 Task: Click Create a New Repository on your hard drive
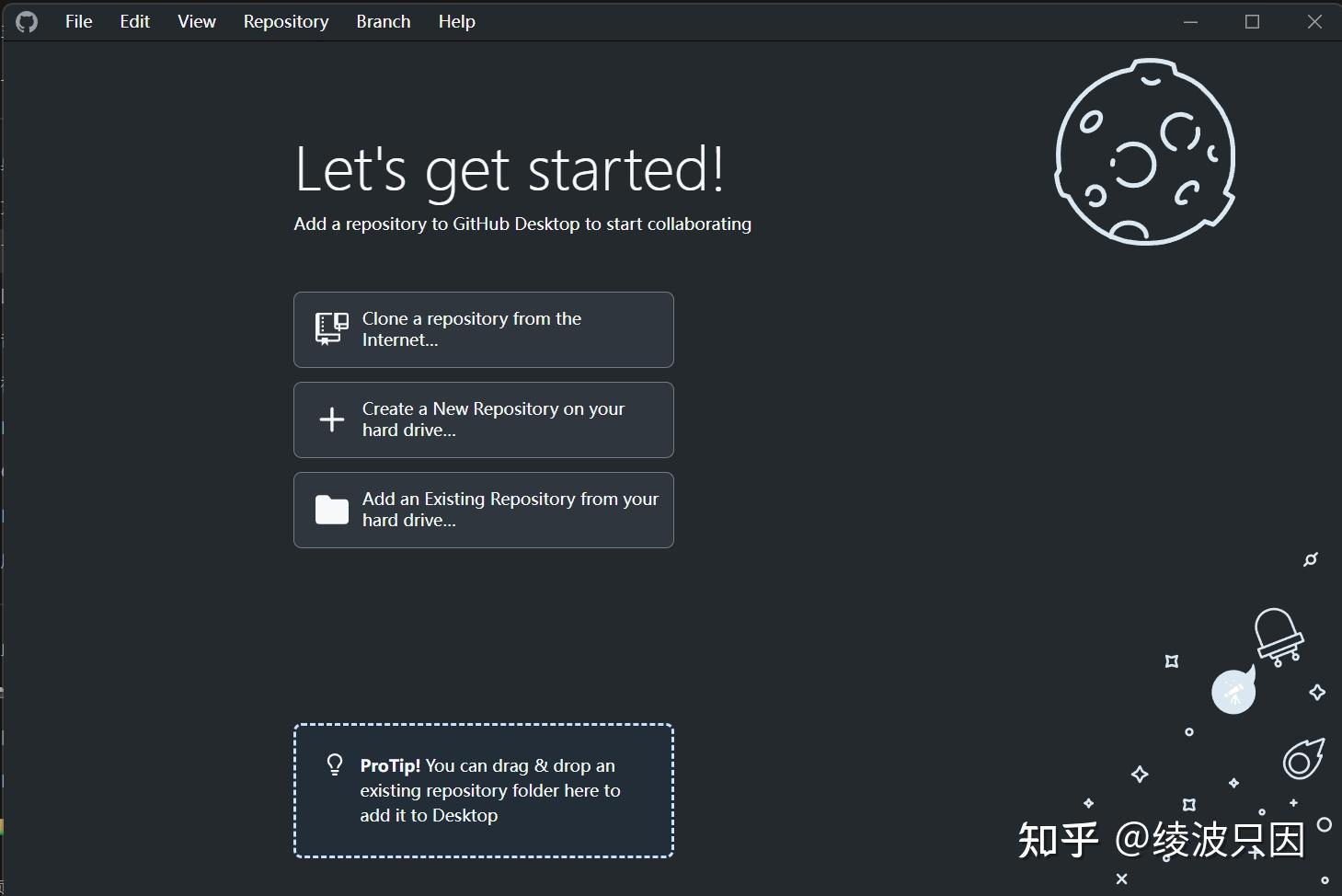[x=483, y=419]
